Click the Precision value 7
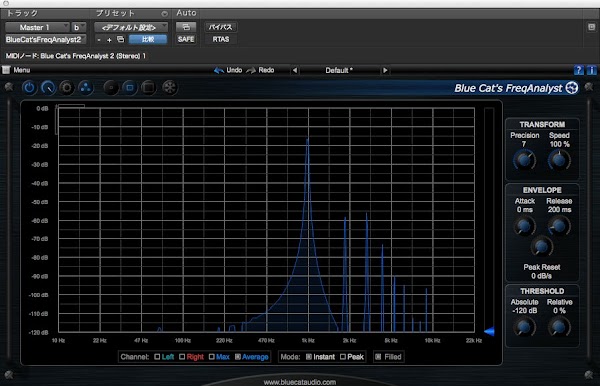The image size is (600, 386). coord(524,144)
